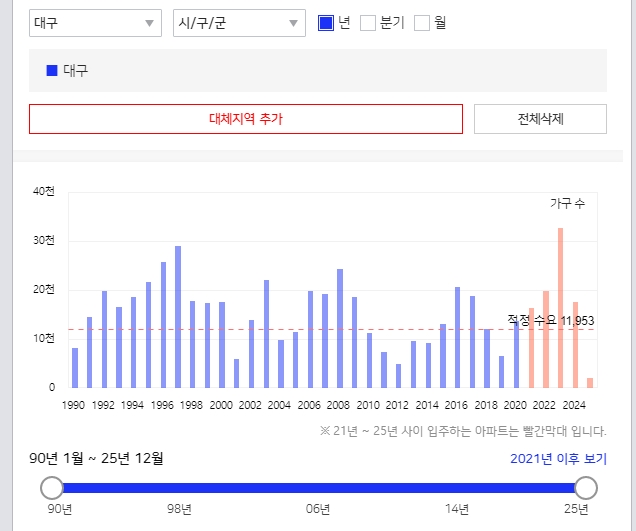Viewport: 636px width, 531px height.
Task: Select the first bar for 1990
Action: click(x=75, y=368)
